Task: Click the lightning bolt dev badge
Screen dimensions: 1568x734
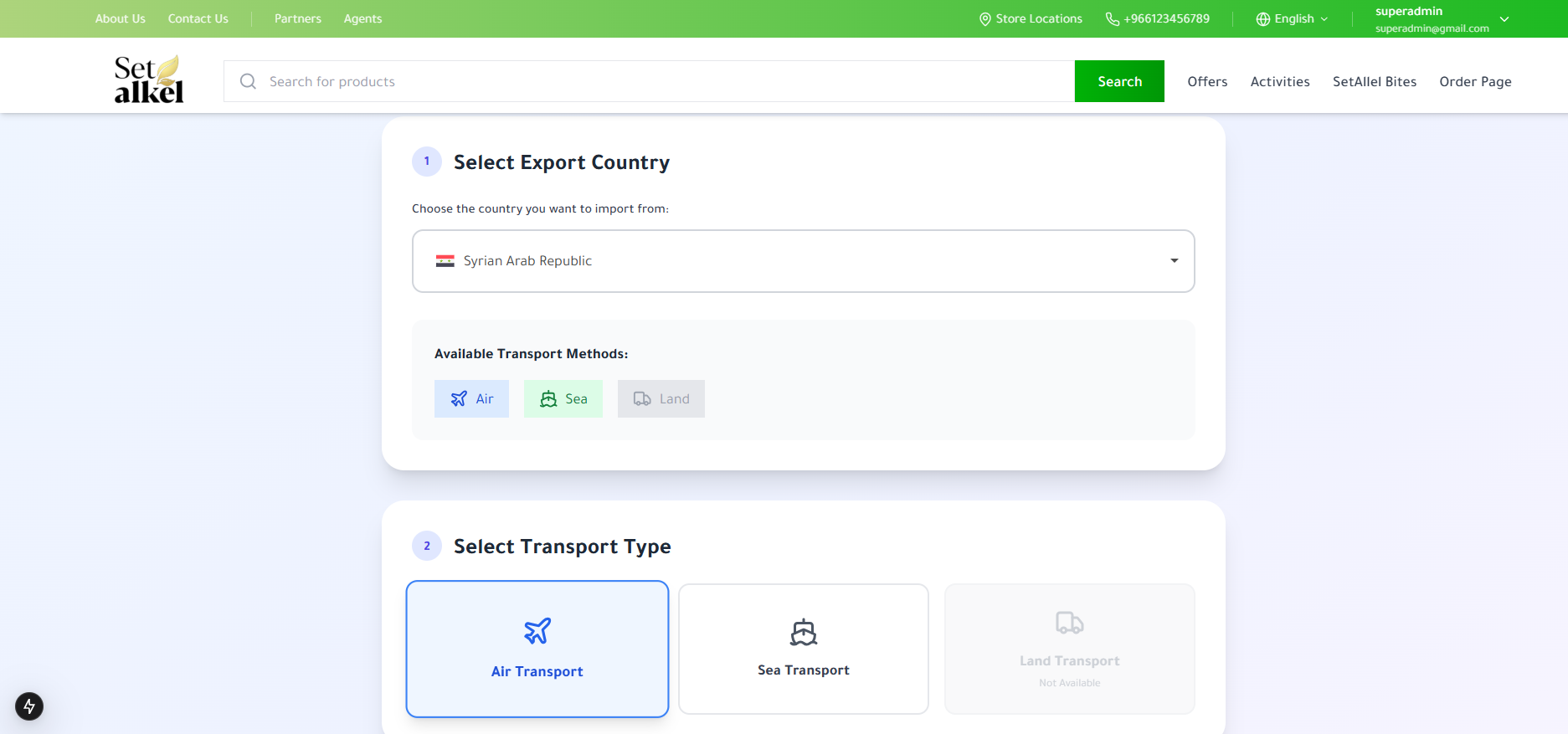Action: (29, 706)
